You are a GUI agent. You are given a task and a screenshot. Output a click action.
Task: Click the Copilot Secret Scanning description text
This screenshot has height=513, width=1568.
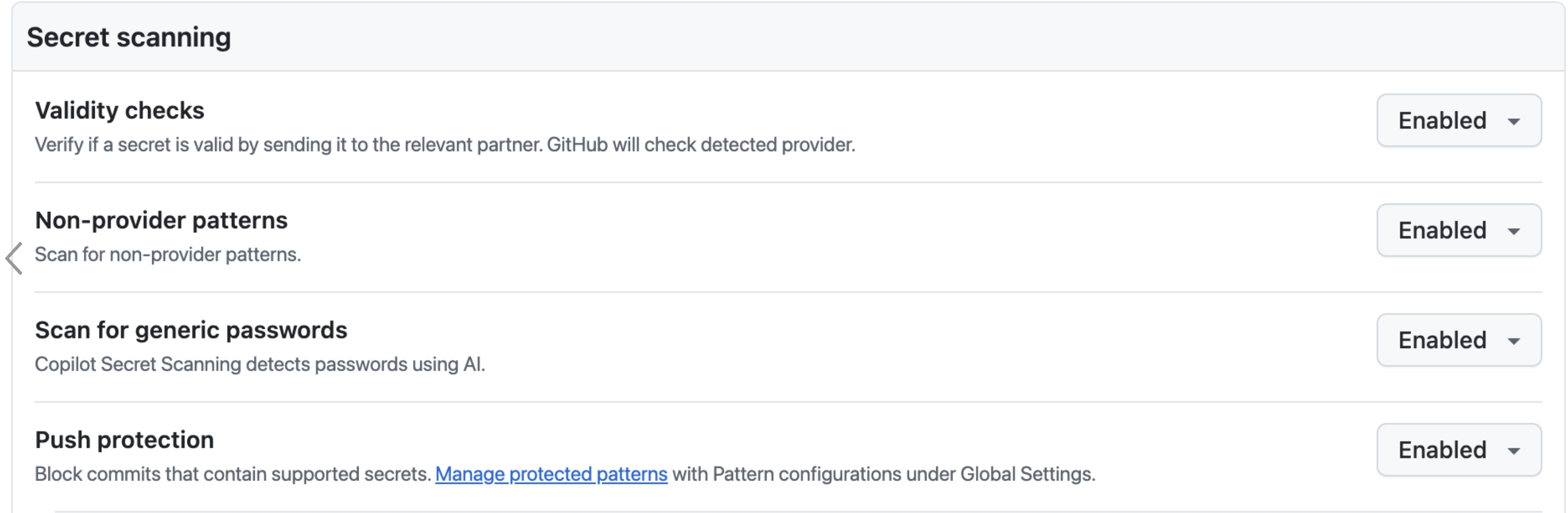[260, 364]
